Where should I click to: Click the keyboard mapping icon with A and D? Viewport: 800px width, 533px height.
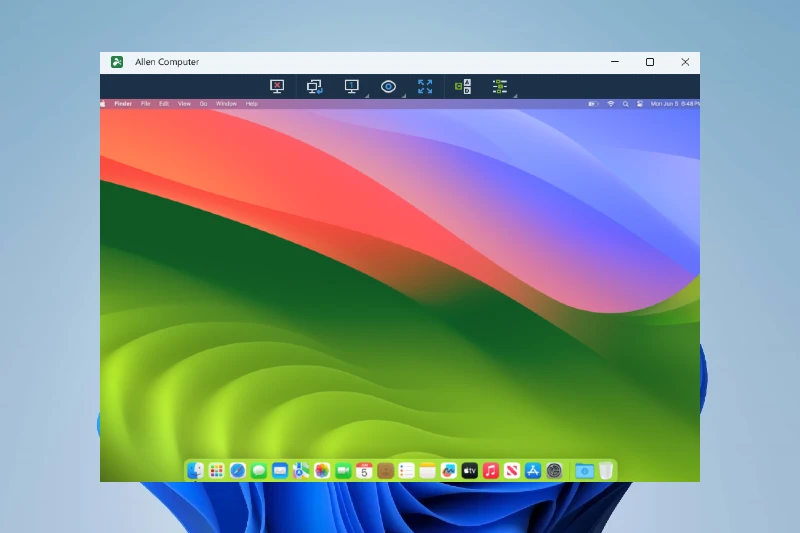point(463,86)
